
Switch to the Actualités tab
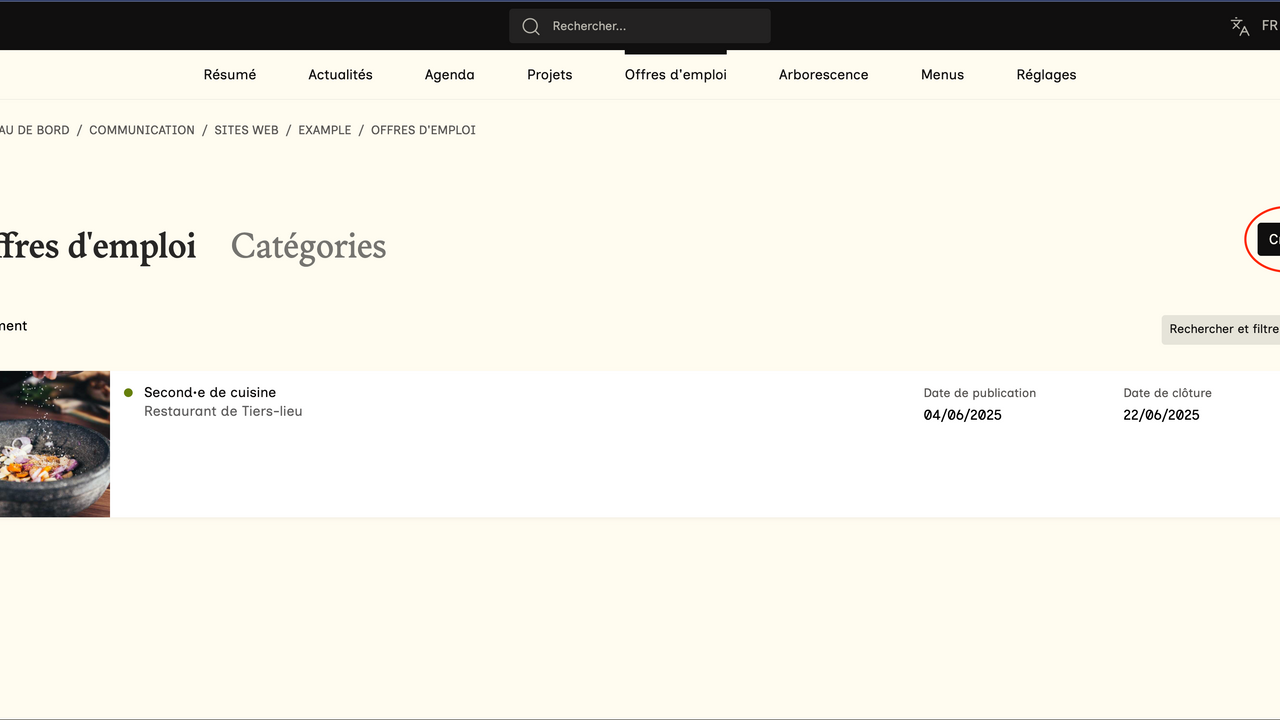tap(340, 75)
